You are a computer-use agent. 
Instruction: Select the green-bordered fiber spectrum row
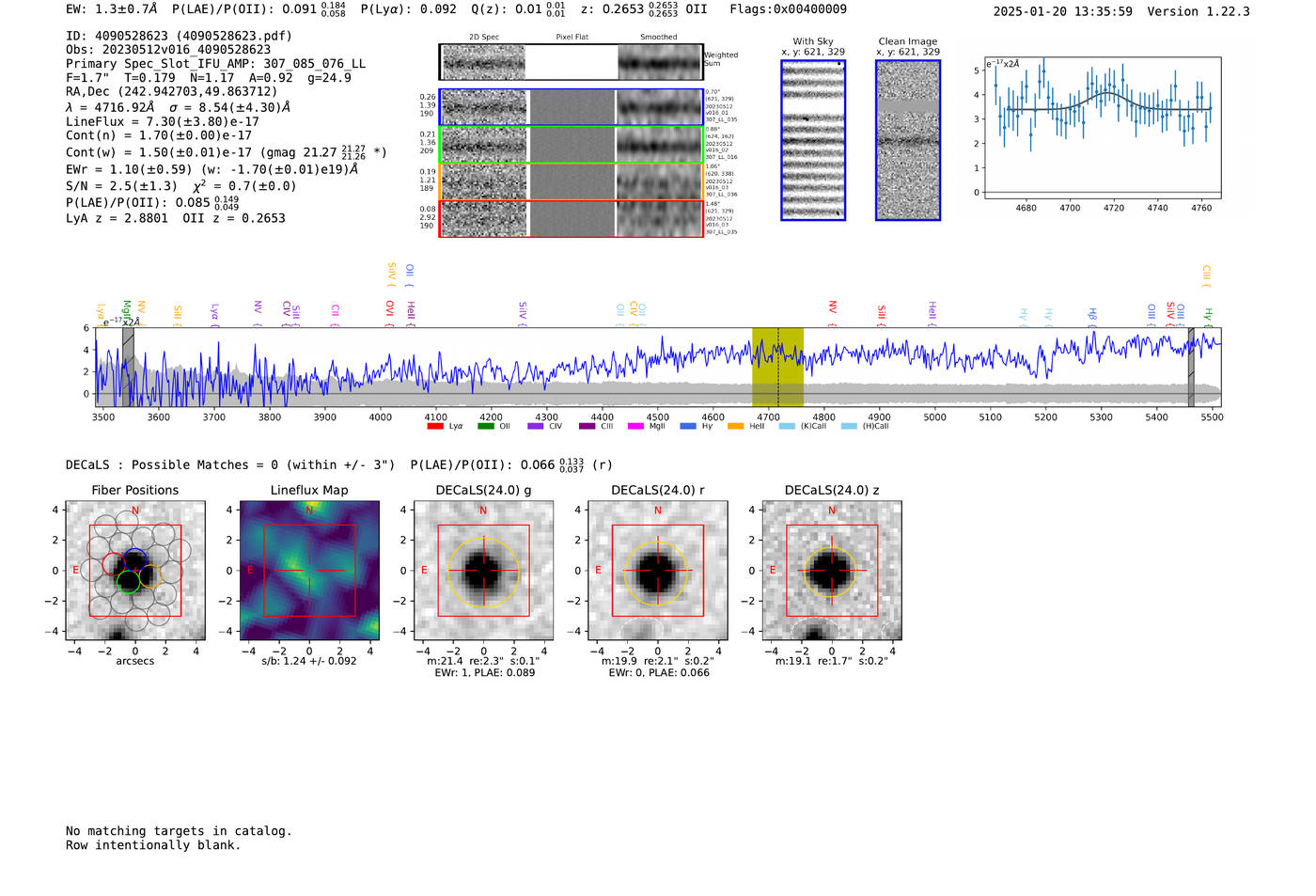(x=572, y=145)
